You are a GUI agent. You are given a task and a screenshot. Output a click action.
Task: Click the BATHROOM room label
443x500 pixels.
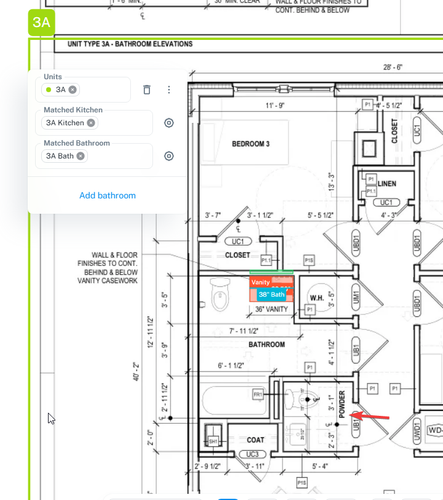click(x=267, y=345)
